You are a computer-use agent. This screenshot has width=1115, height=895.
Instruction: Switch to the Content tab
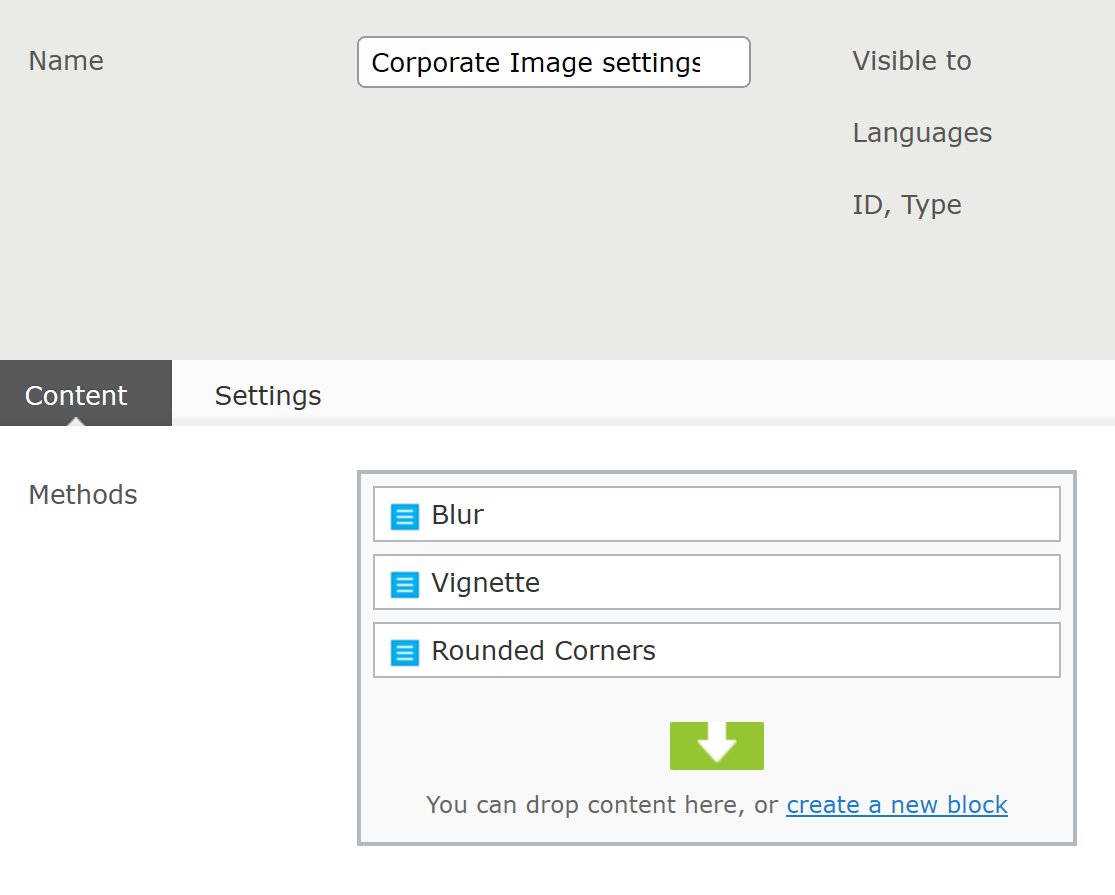76,395
